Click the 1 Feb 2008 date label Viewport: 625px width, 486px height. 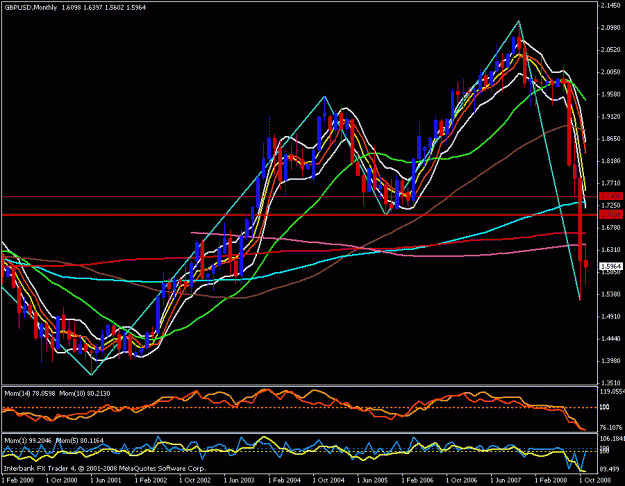click(550, 480)
